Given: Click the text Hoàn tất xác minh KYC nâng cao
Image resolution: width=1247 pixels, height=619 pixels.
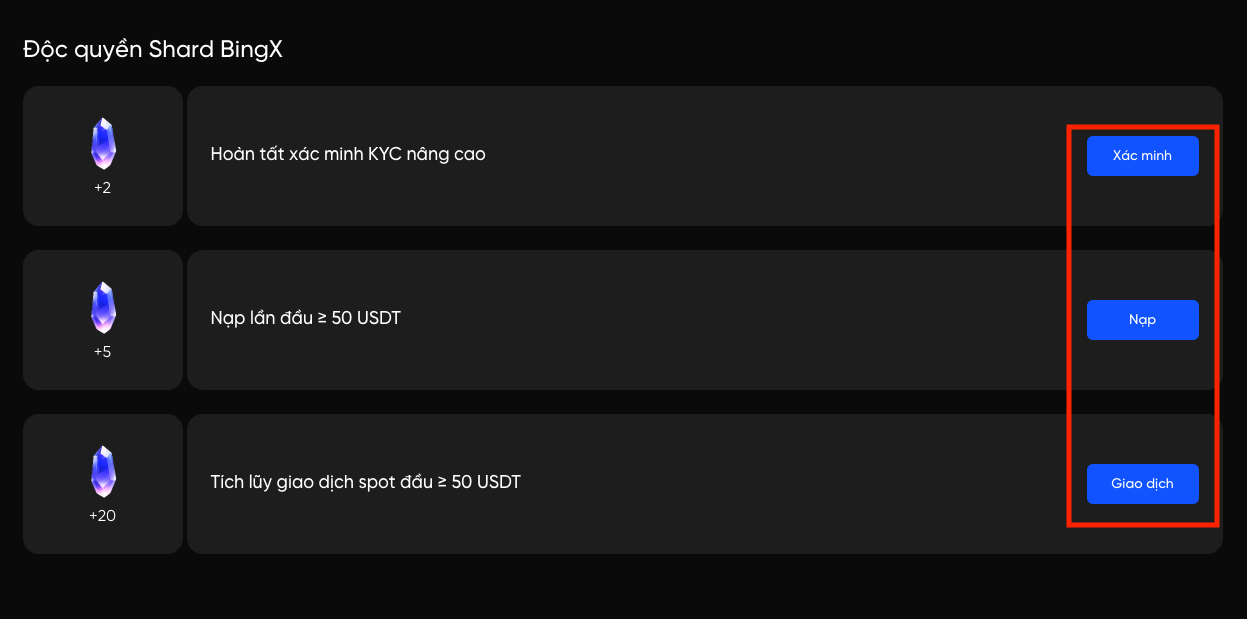Looking at the screenshot, I should coord(348,154).
